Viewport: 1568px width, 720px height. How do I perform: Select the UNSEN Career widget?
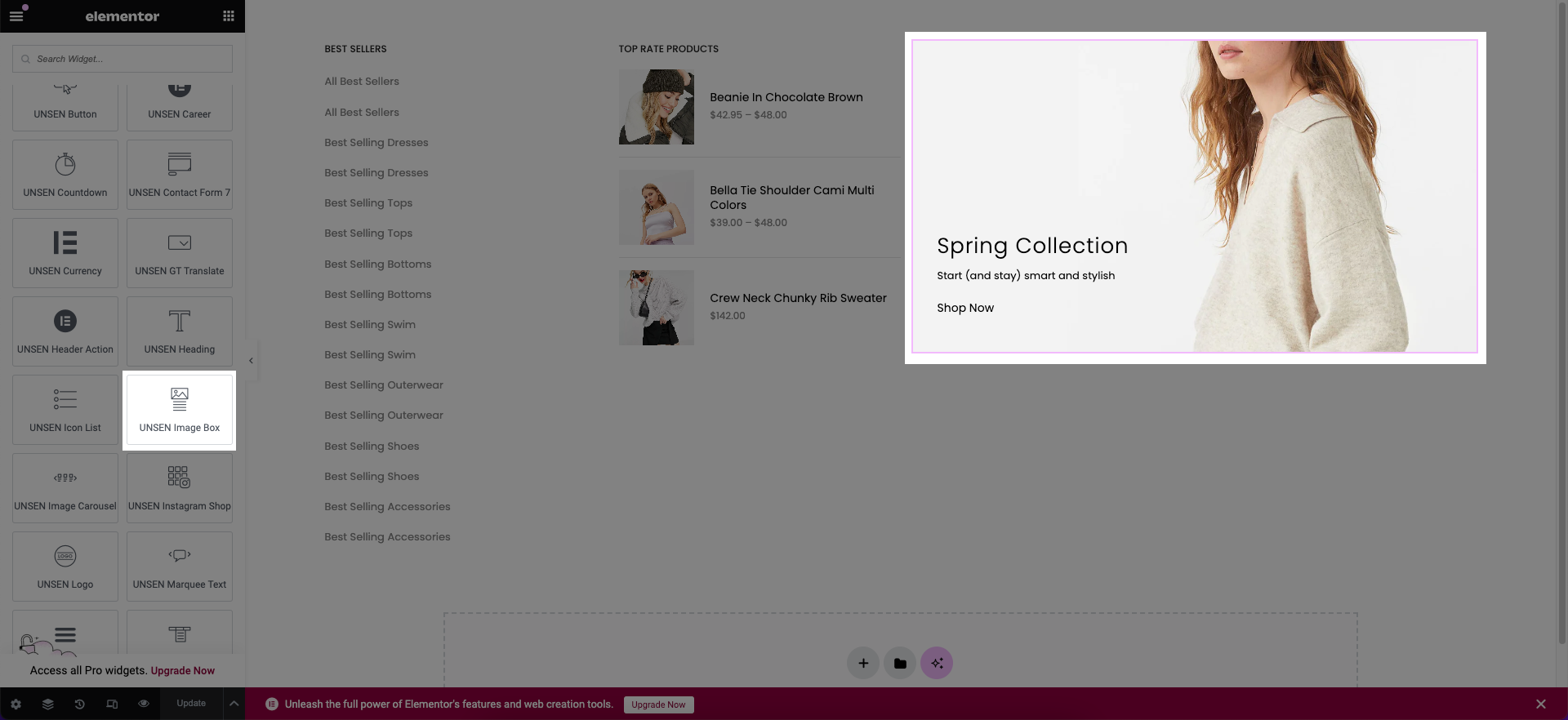coord(180,108)
